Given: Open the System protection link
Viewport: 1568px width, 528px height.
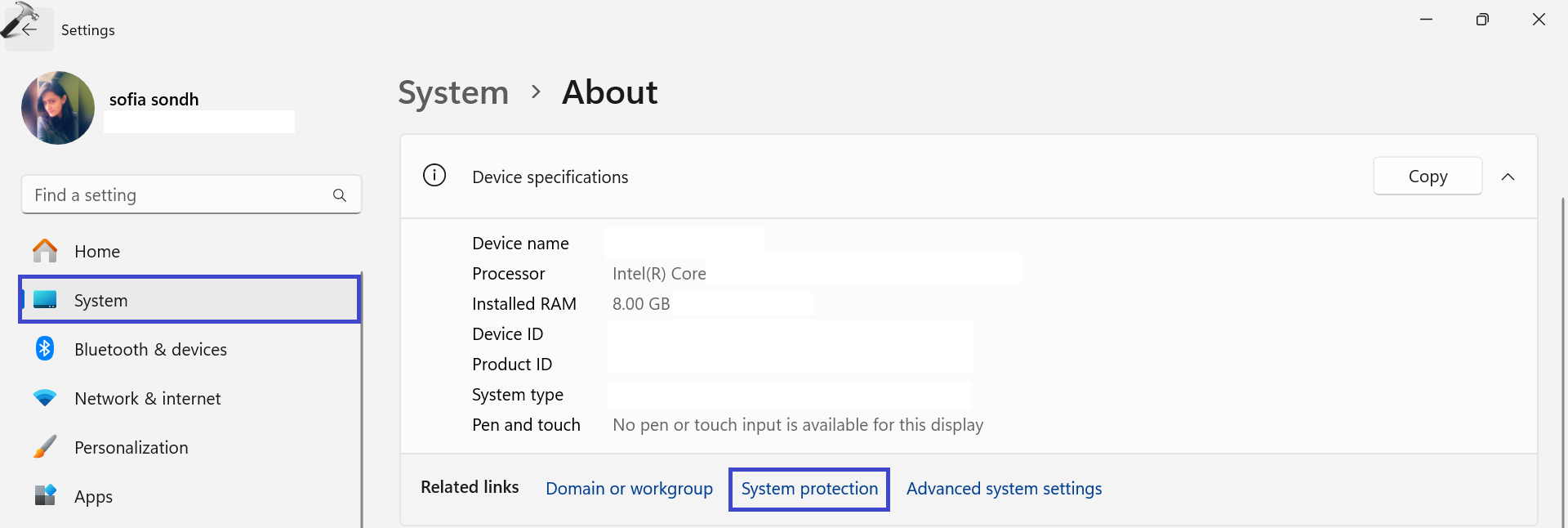Looking at the screenshot, I should click(x=808, y=489).
